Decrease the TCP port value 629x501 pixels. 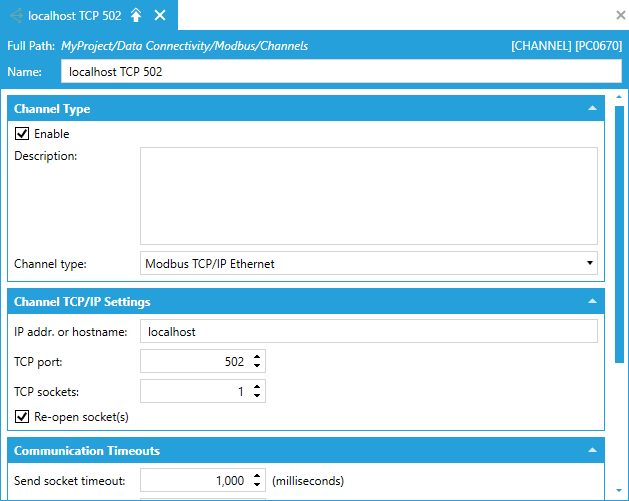(x=258, y=366)
